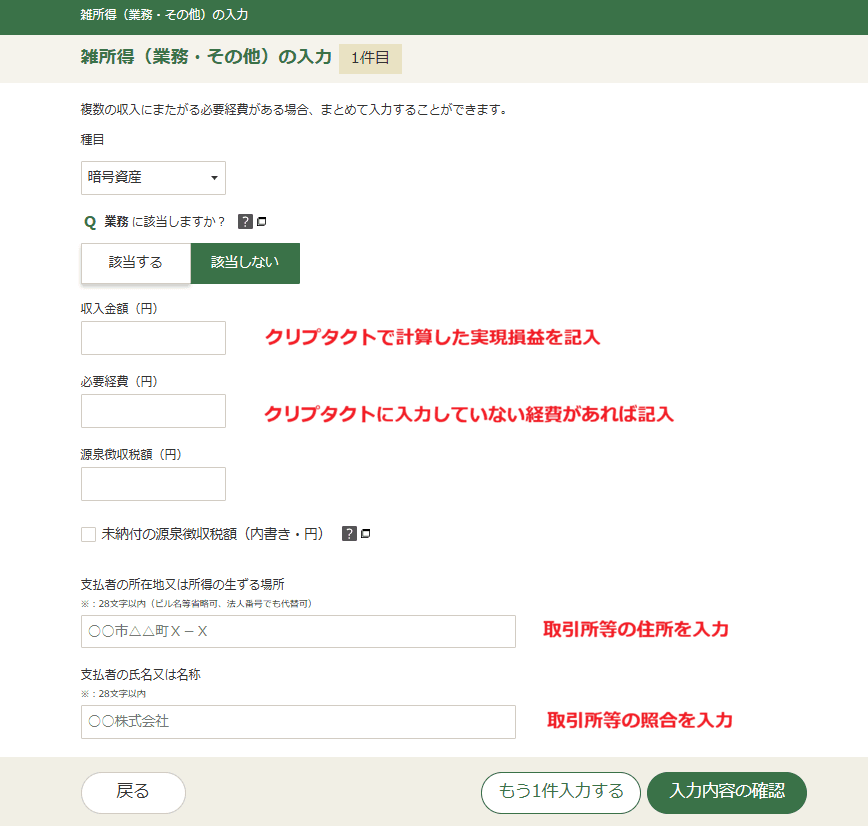Open the popup window icon beside 未納付の源泉徴収税額
Screen dimensions: 868x826
[x=366, y=534]
